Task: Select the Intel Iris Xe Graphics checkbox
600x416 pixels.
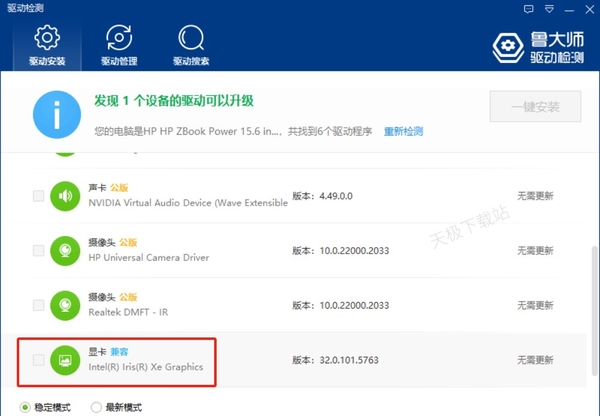Action: [39, 360]
